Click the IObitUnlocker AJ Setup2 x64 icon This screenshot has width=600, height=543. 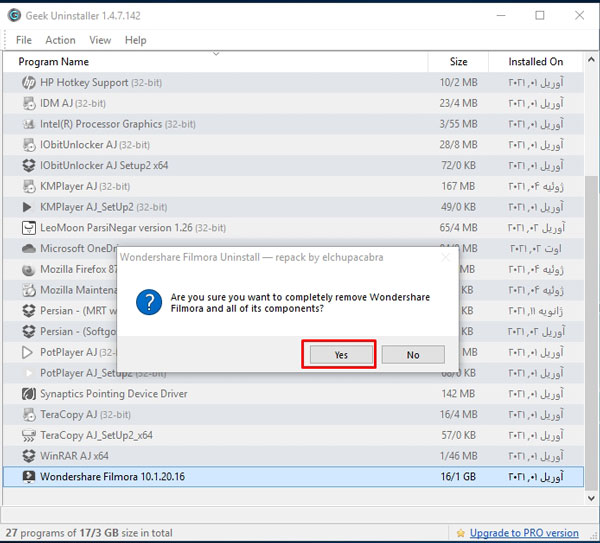[29, 165]
